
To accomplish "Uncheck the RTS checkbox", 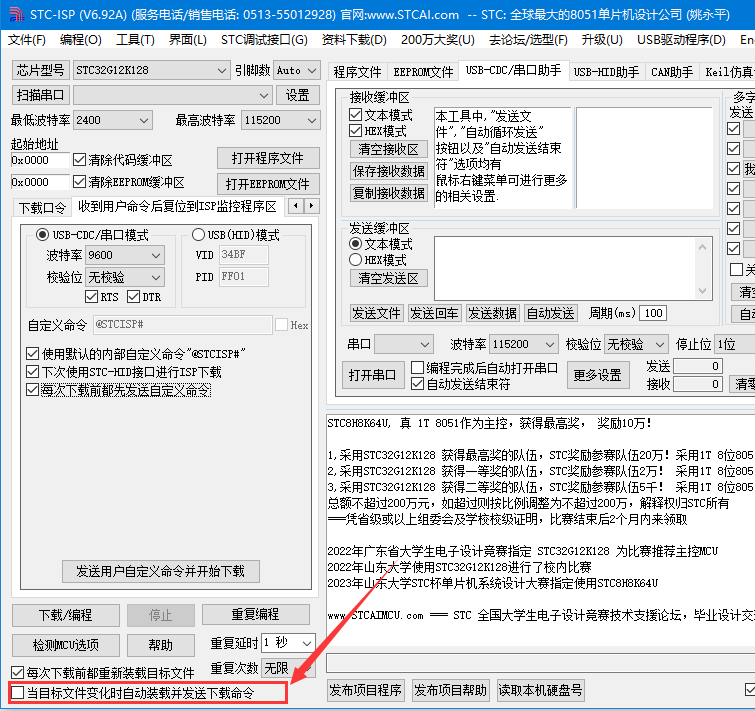I will click(91, 297).
